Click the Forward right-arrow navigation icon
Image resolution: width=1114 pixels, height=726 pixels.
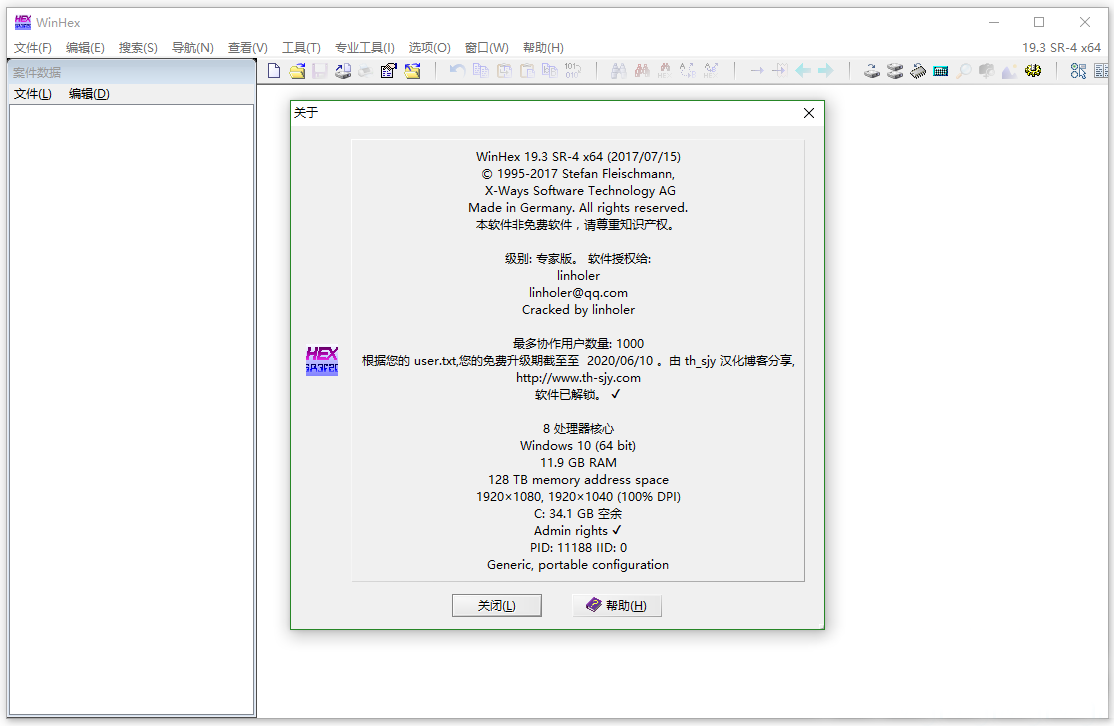(x=826, y=70)
